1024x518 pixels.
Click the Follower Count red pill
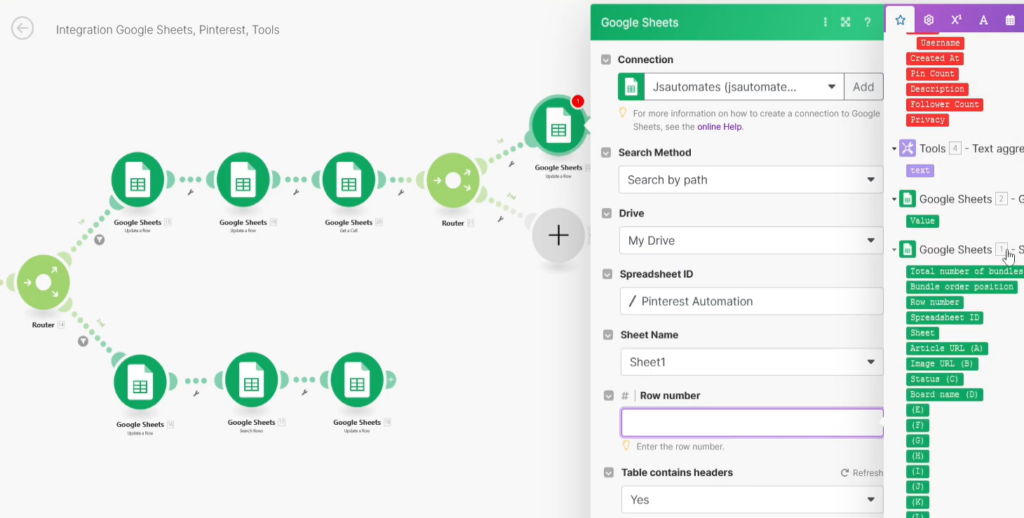944,105
